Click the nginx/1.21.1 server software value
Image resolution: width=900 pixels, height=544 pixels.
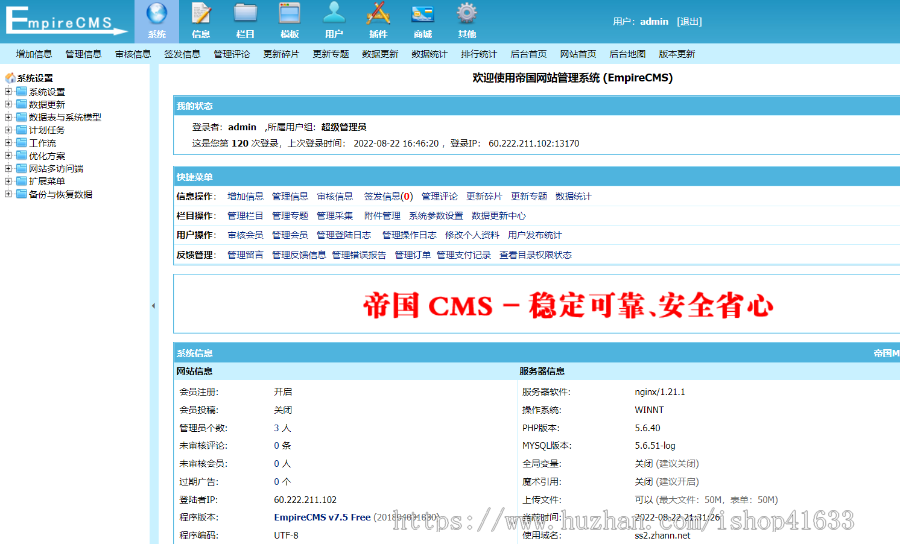[660, 392]
